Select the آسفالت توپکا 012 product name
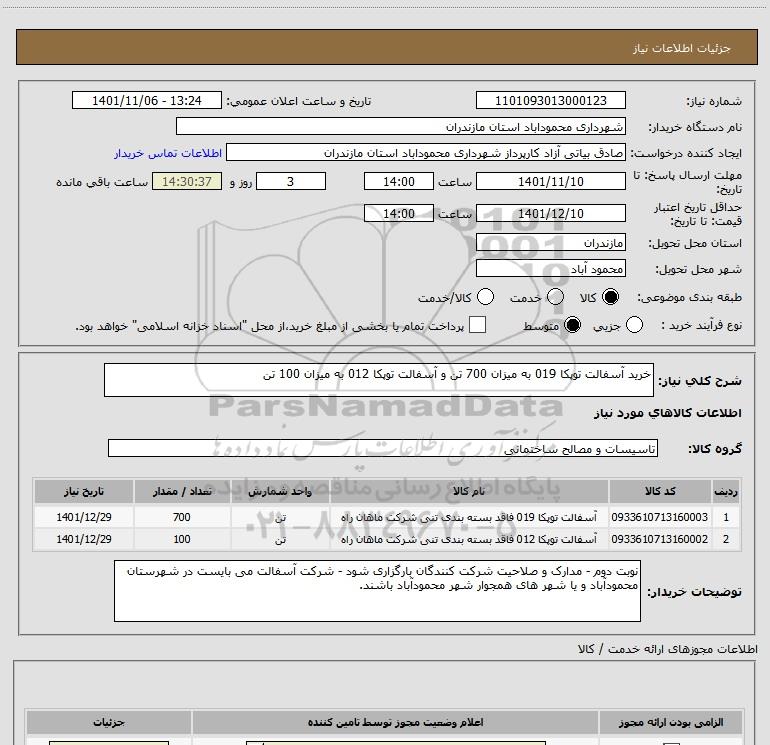The width and height of the screenshot is (770, 745). [x=469, y=539]
